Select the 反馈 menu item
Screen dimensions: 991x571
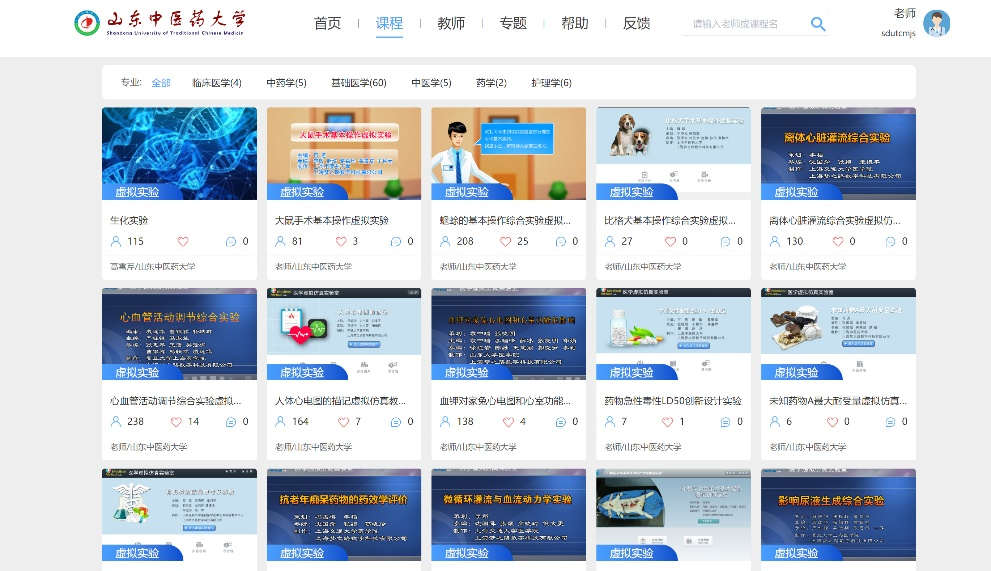point(636,23)
